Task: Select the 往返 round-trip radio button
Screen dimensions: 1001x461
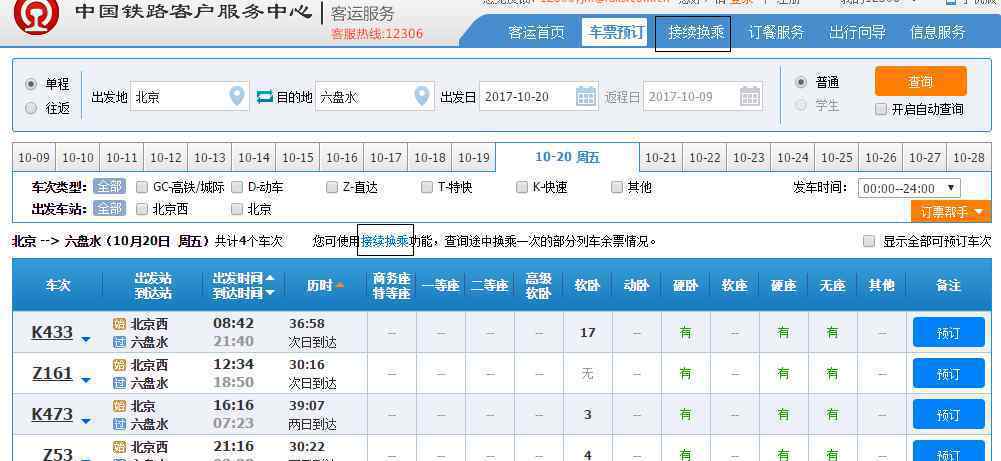Action: tap(31, 109)
